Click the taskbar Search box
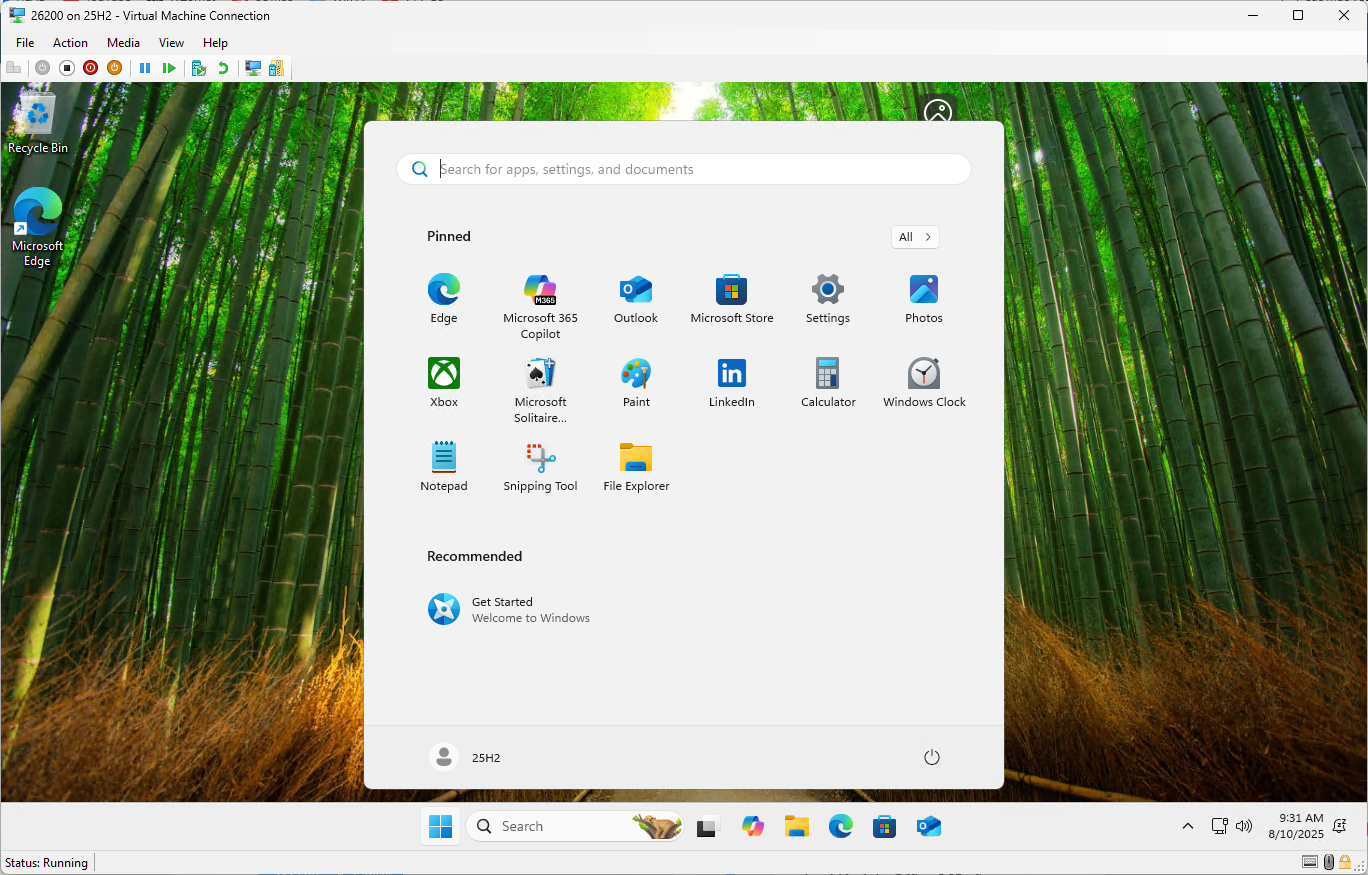Screen dimensions: 1368x875 coord(575,826)
